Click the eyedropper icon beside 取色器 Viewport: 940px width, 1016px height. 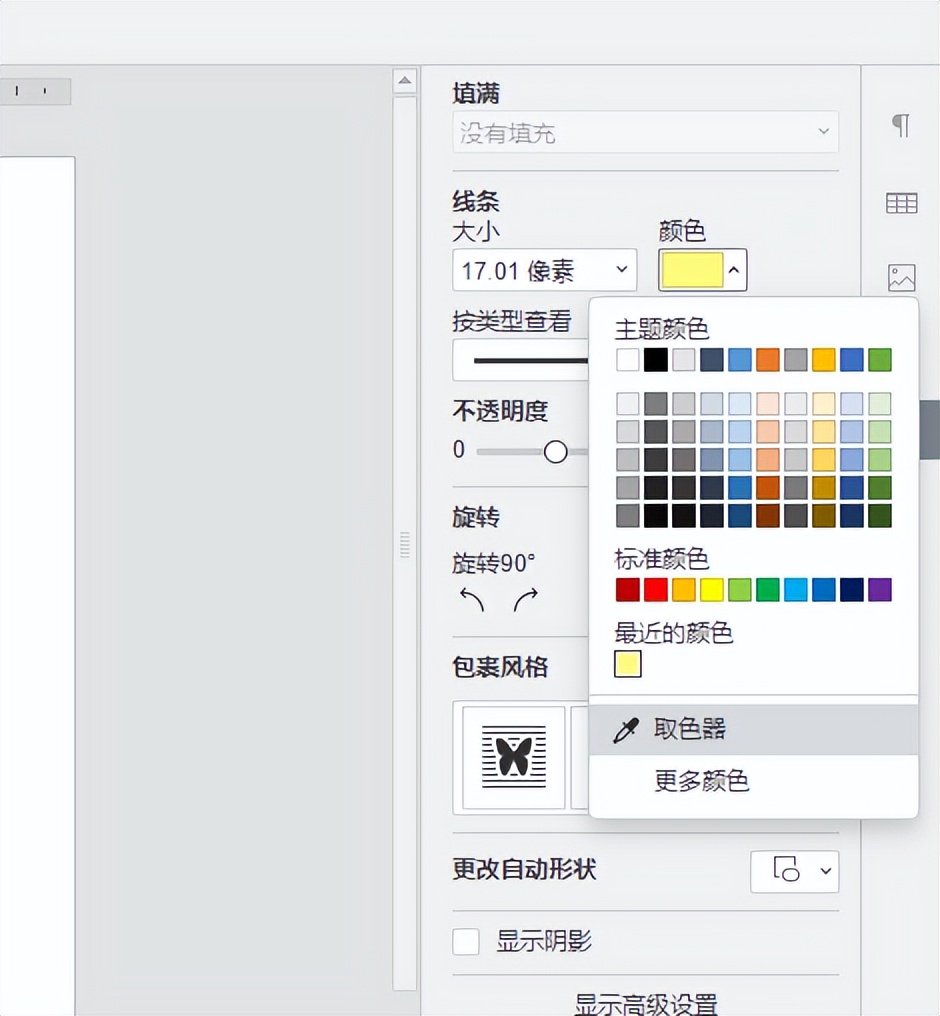tap(625, 729)
